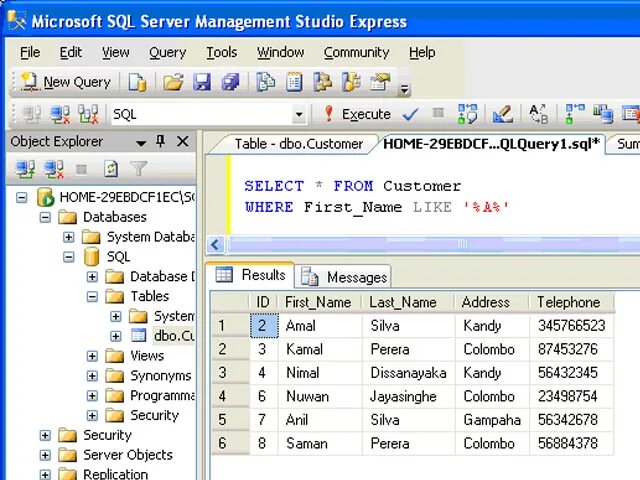Image resolution: width=640 pixels, height=480 pixels.
Task: Expand Database Diagrams folder
Action: click(x=92, y=277)
